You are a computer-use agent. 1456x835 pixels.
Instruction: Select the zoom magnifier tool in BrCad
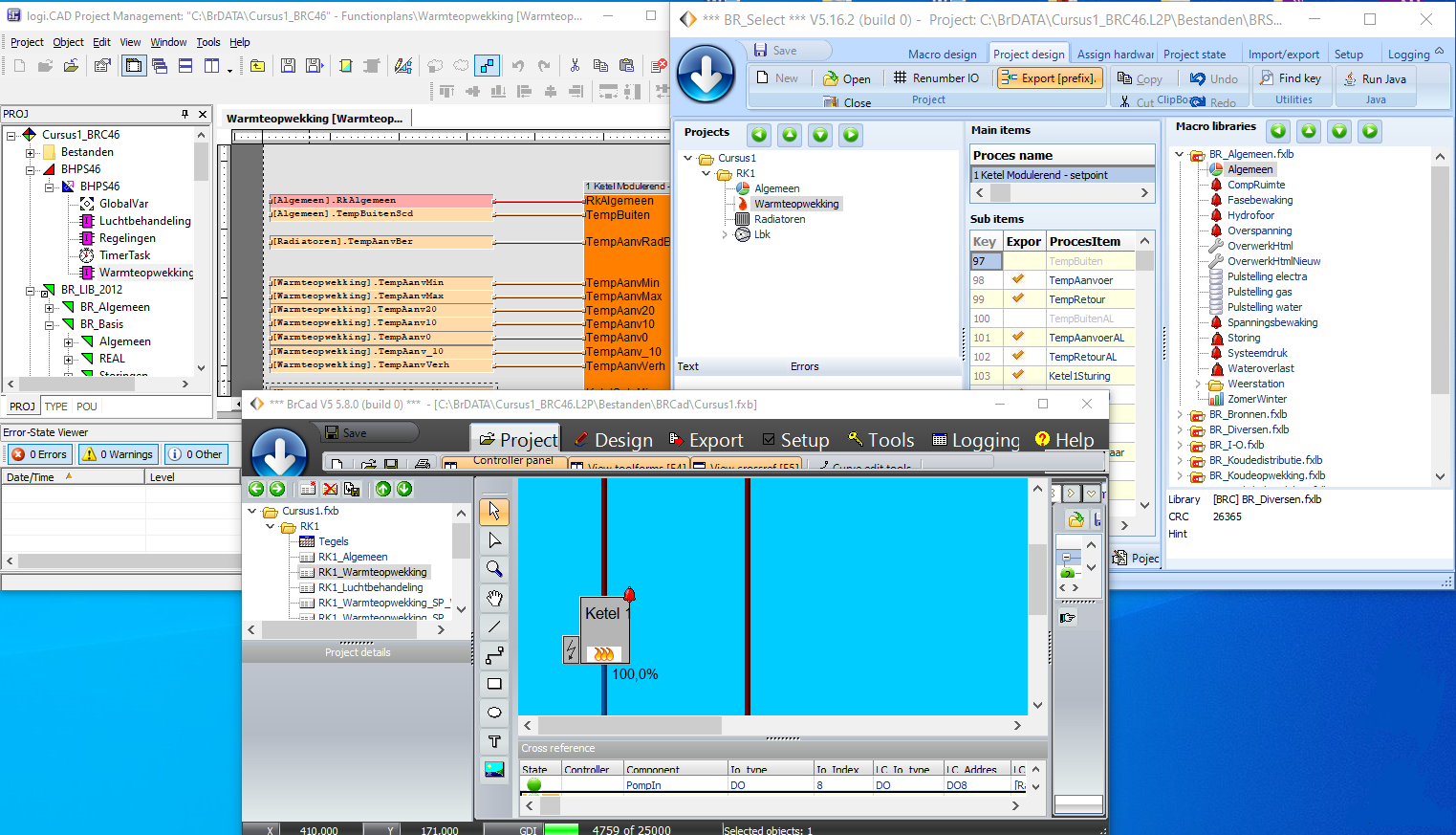[x=494, y=569]
